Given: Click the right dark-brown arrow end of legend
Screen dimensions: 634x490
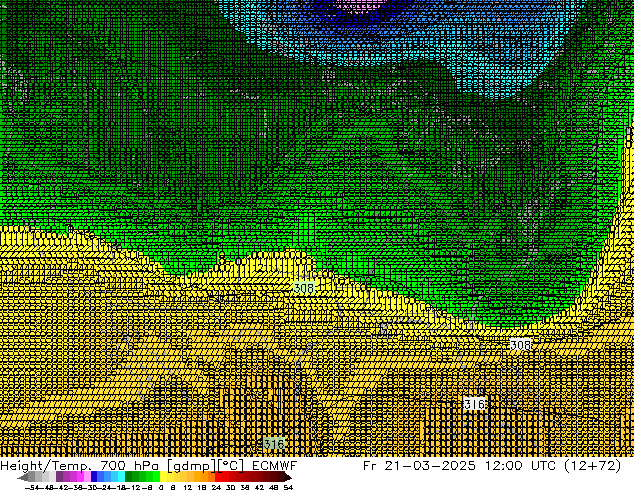Looking at the screenshot, I should 287,477.
